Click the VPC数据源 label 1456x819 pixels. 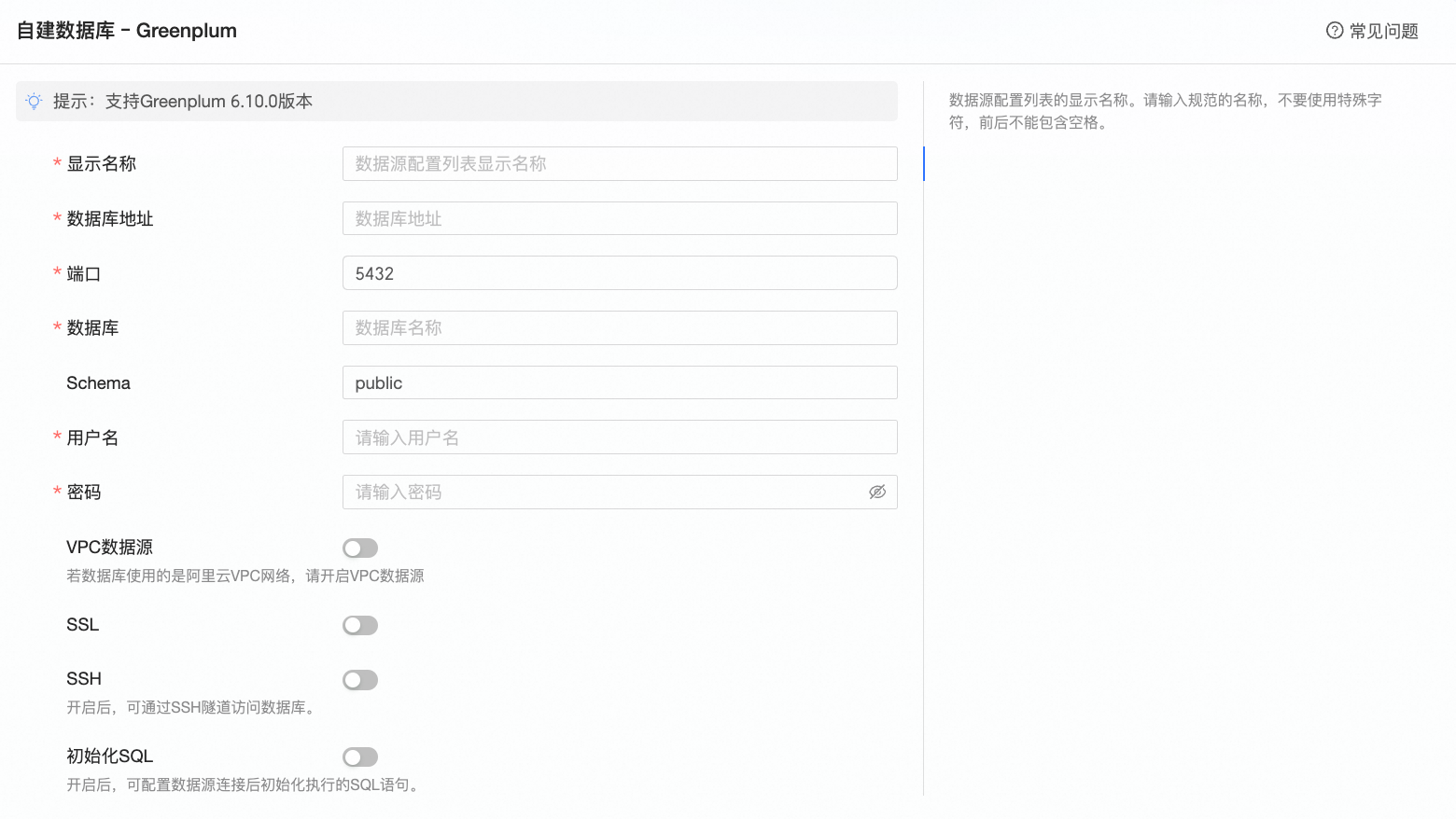tap(109, 548)
